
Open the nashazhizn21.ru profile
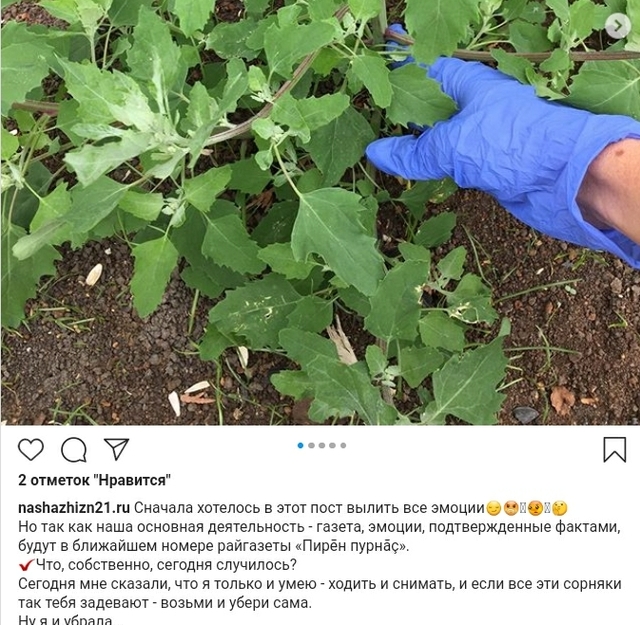coord(74,508)
